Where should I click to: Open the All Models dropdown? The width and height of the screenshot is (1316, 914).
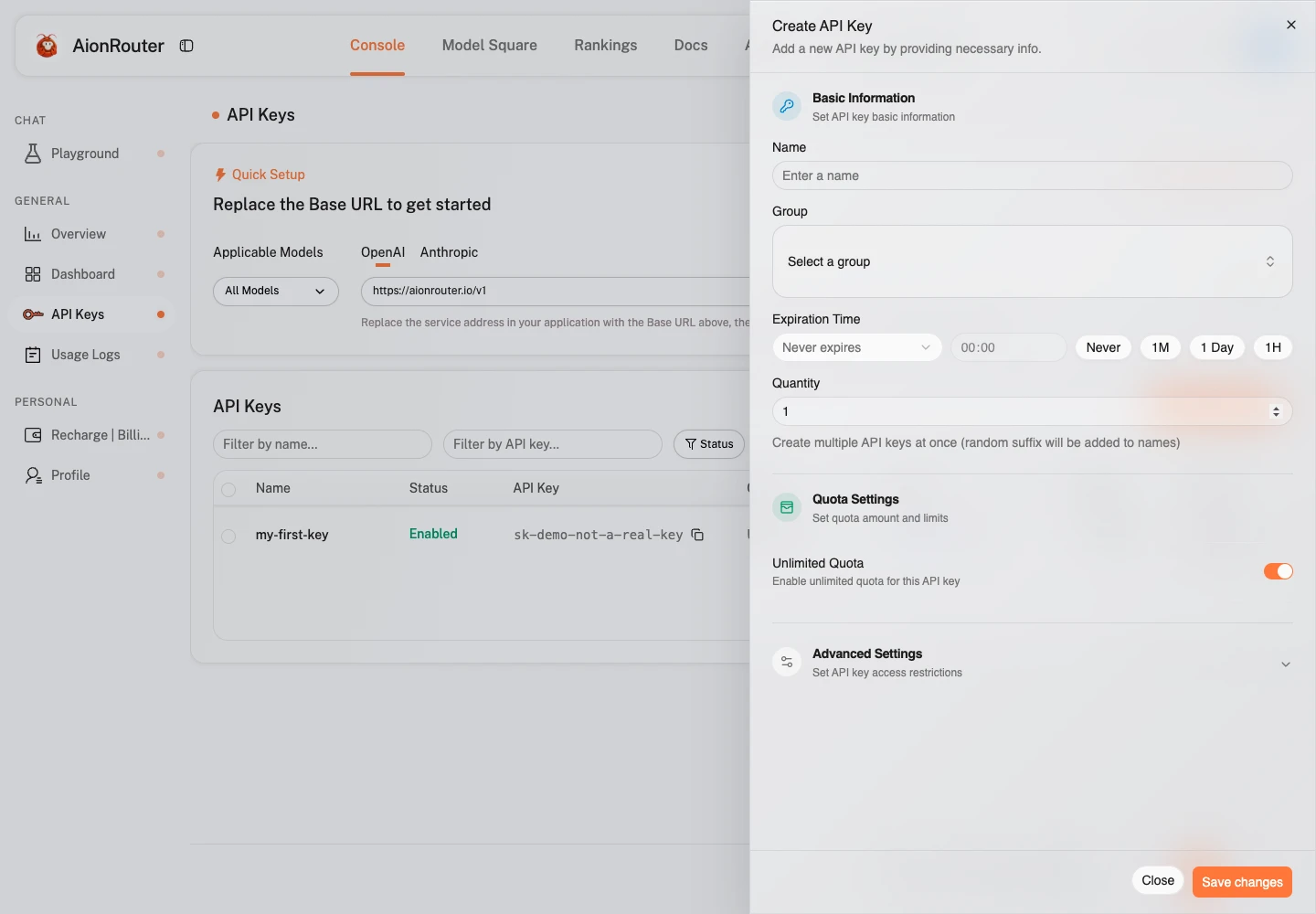click(x=276, y=291)
